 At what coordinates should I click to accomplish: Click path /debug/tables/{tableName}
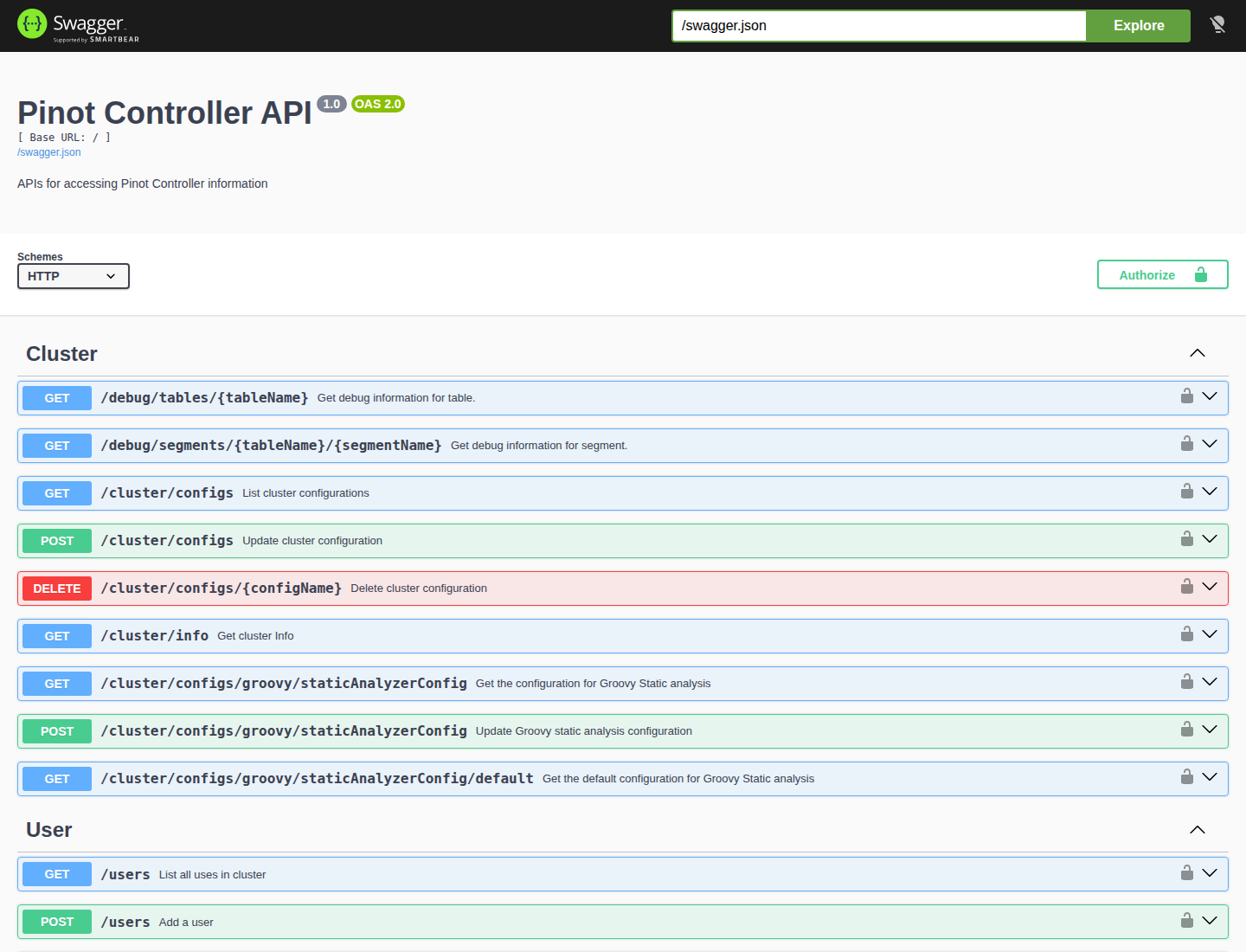pos(204,397)
